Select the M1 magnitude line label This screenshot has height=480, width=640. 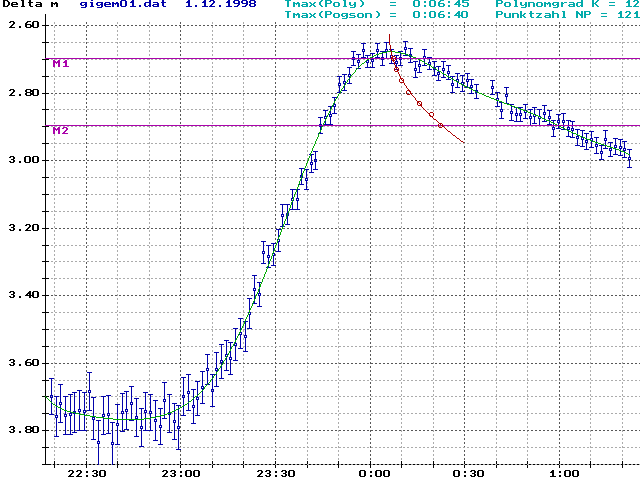tap(61, 63)
